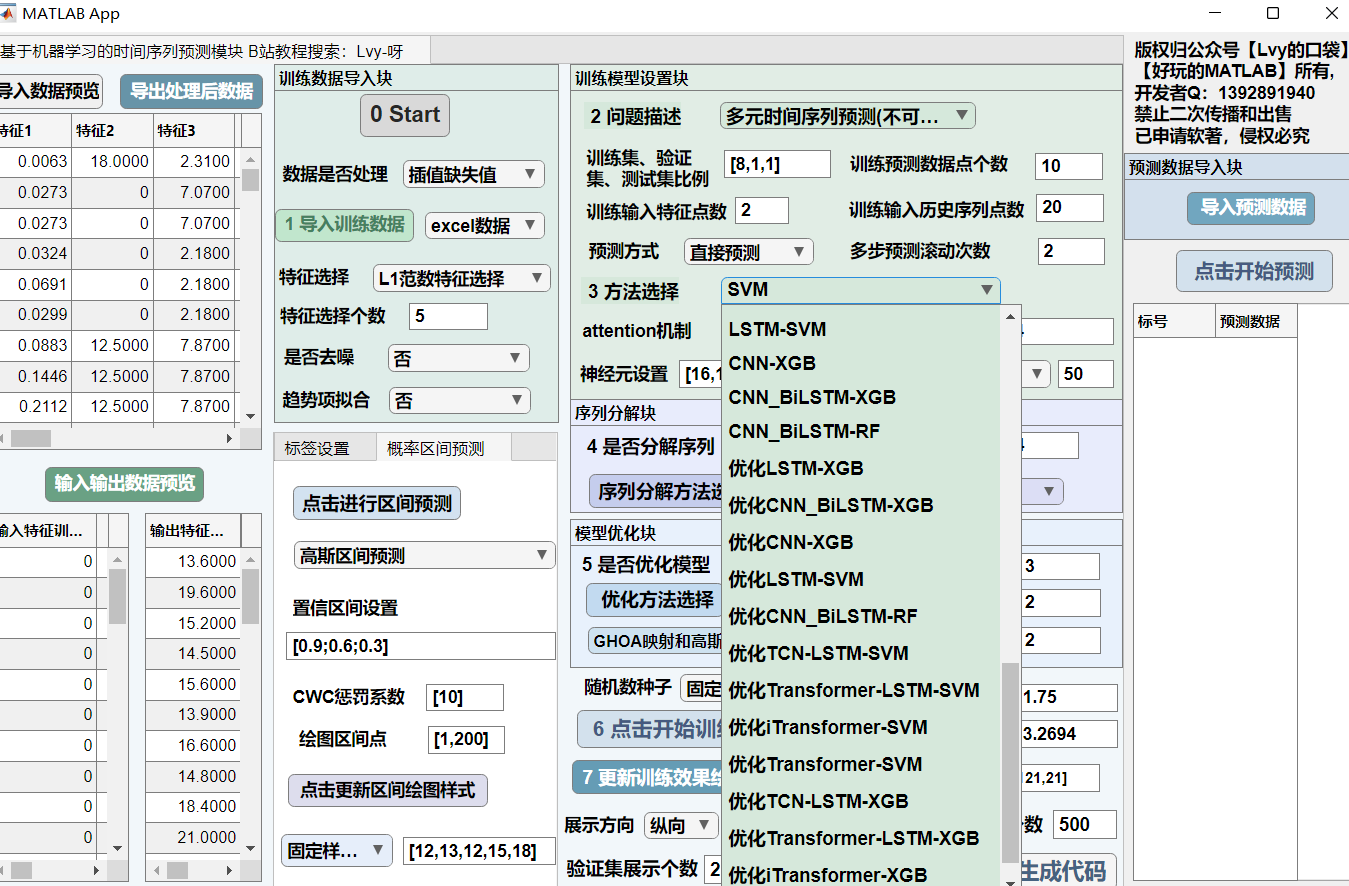Open the 标签设置 tab
The width and height of the screenshot is (1349, 886).
(x=317, y=449)
